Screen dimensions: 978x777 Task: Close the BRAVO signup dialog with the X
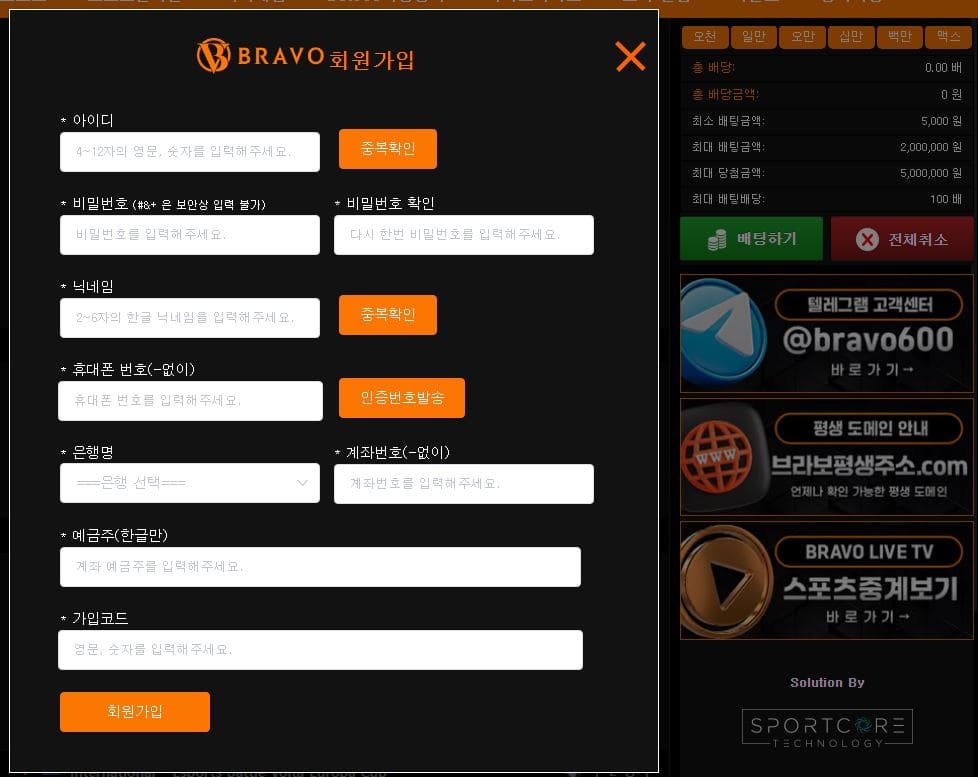coord(630,57)
